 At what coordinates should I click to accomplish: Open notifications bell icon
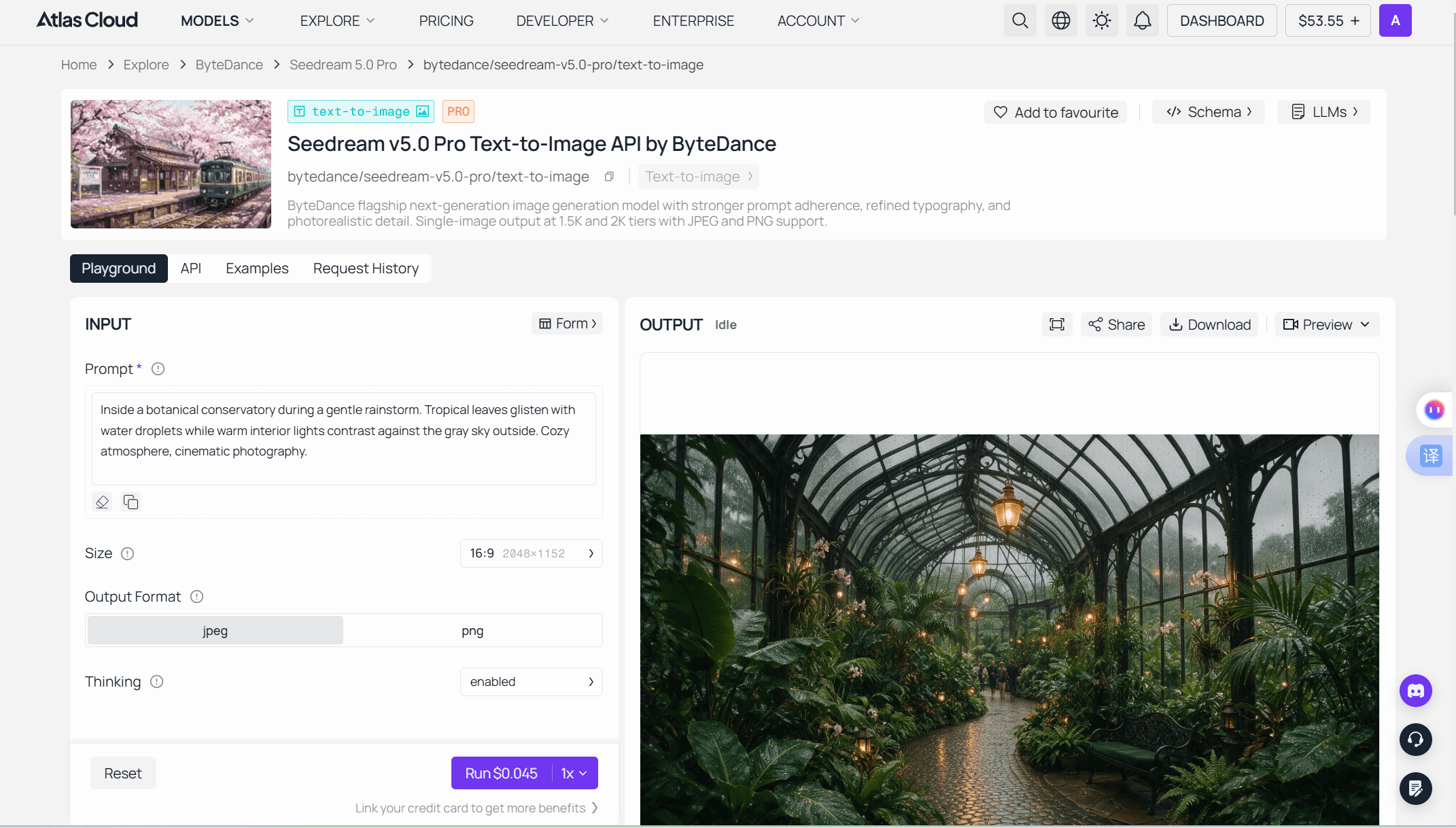[x=1142, y=20]
